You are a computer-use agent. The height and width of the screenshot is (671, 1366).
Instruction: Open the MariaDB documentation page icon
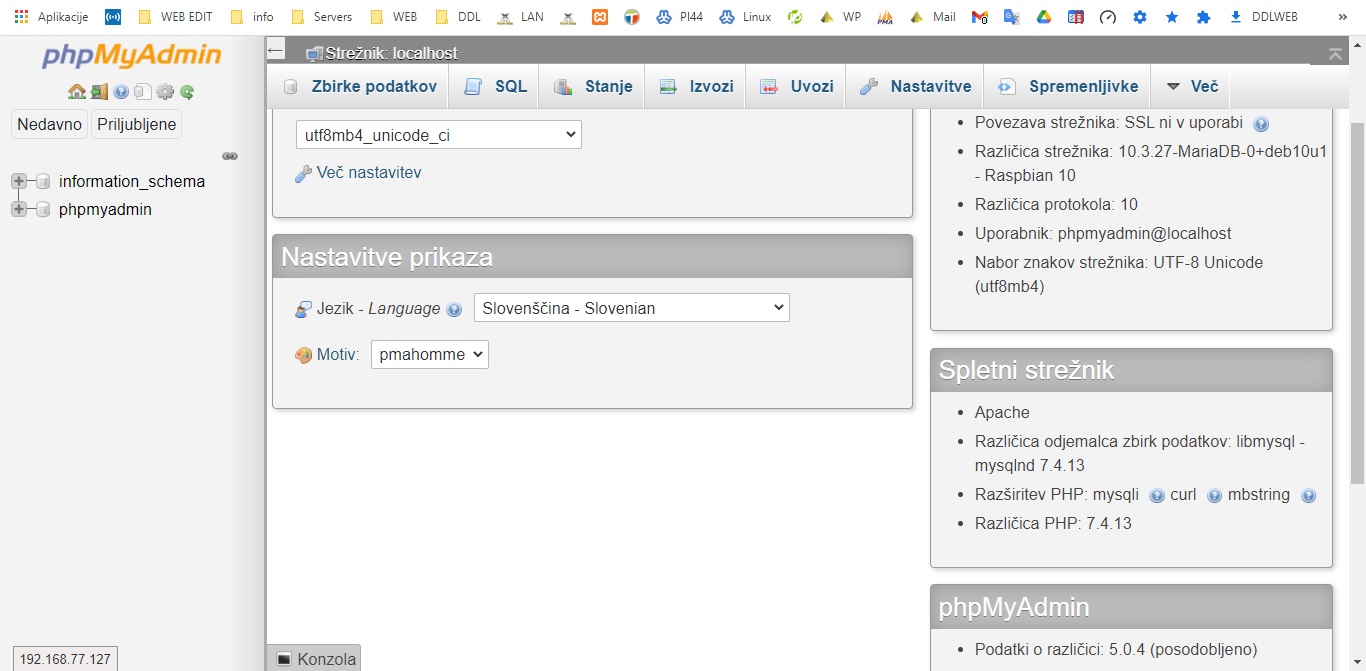[x=143, y=92]
